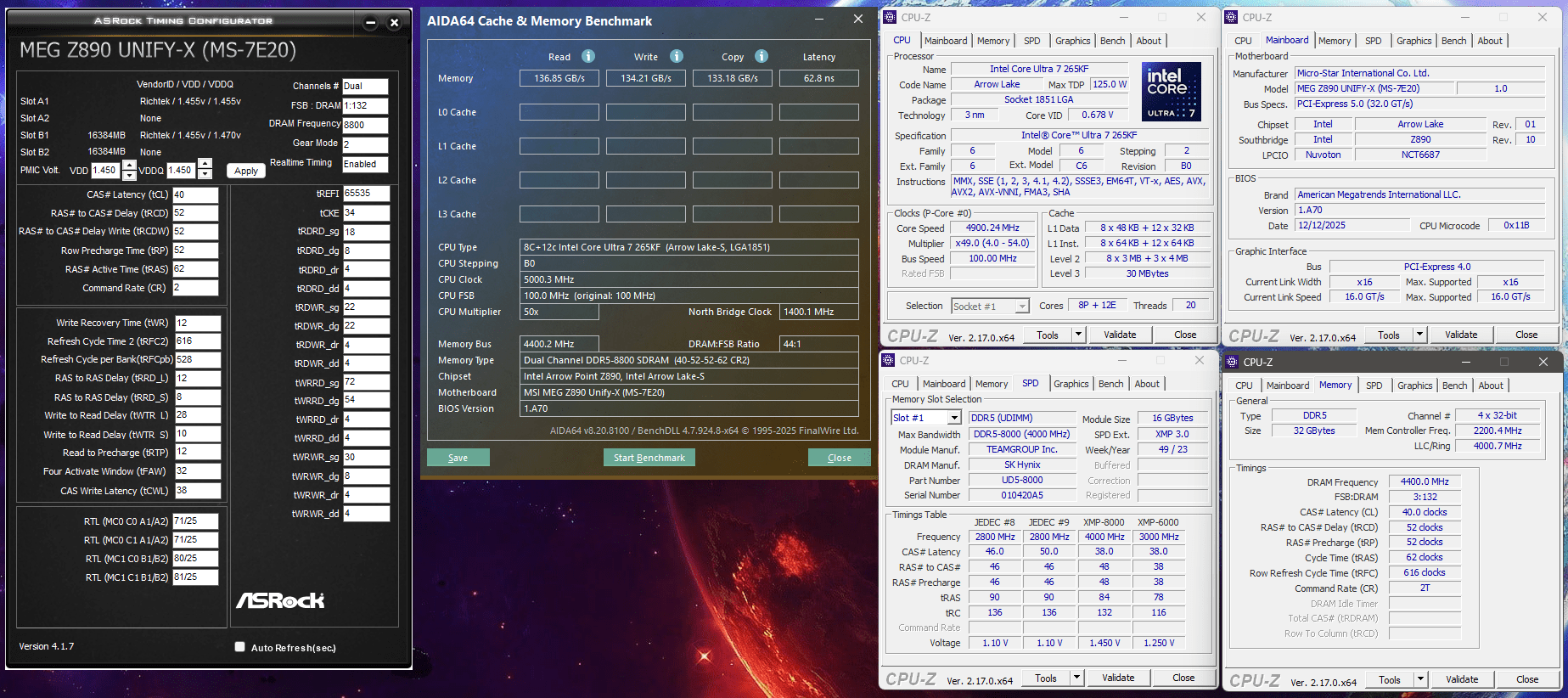1568x698 pixels.
Task: Decrease VDDQ with the down arrow
Action: coord(205,175)
